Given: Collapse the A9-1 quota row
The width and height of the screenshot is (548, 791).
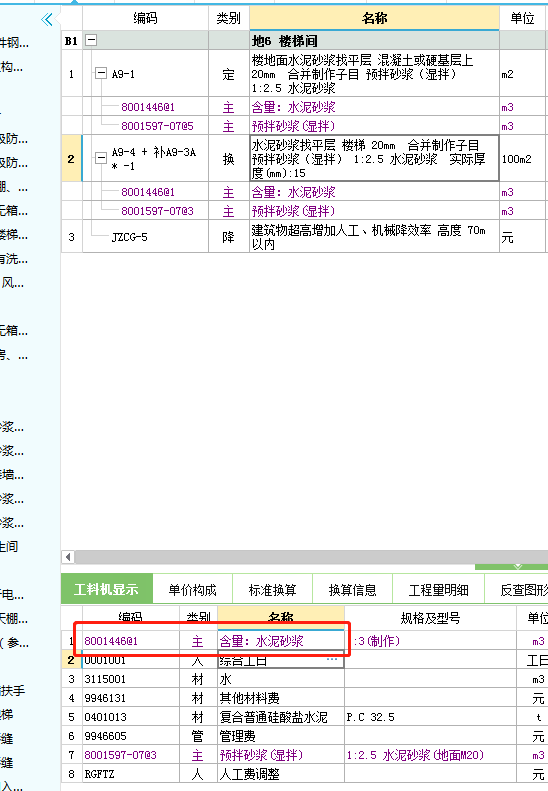Looking at the screenshot, I should coord(101,74).
